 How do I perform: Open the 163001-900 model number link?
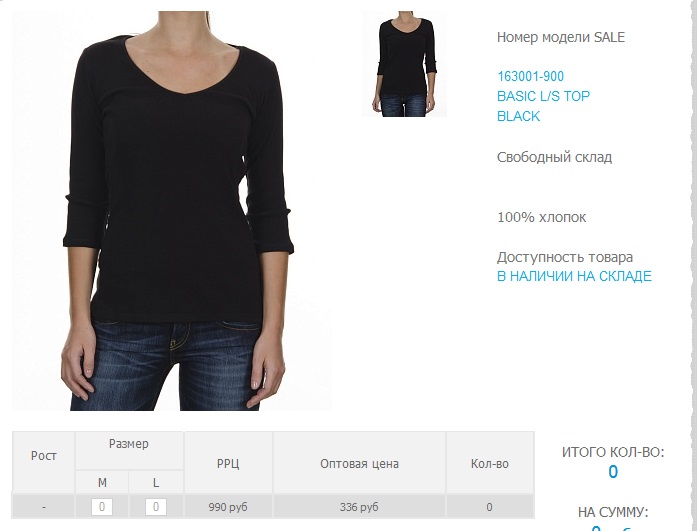point(530,76)
